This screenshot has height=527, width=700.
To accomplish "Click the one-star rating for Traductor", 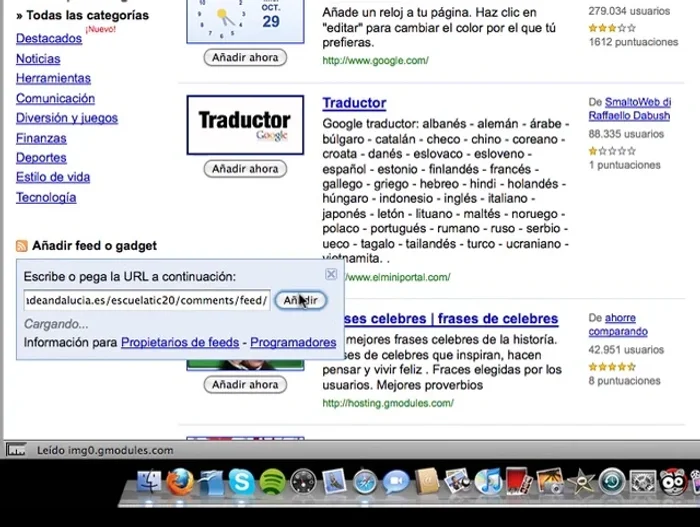I will pyautogui.click(x=612, y=151).
